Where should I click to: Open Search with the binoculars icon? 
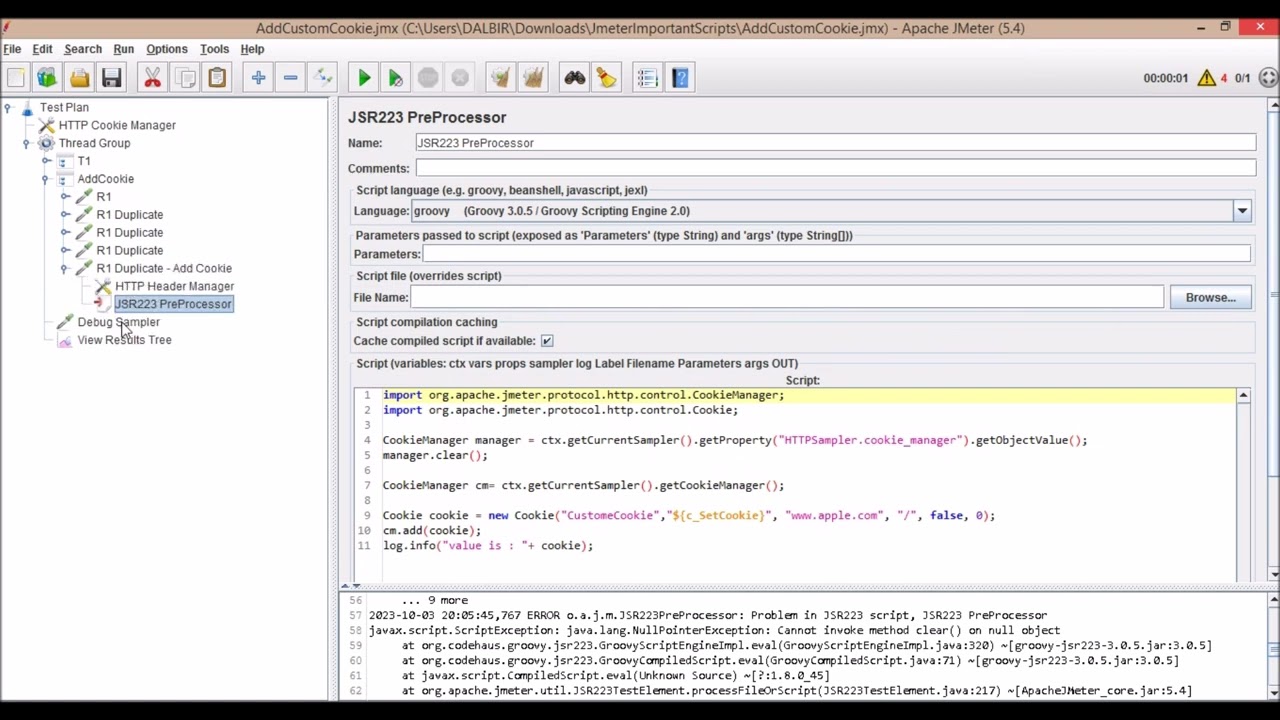tap(574, 78)
